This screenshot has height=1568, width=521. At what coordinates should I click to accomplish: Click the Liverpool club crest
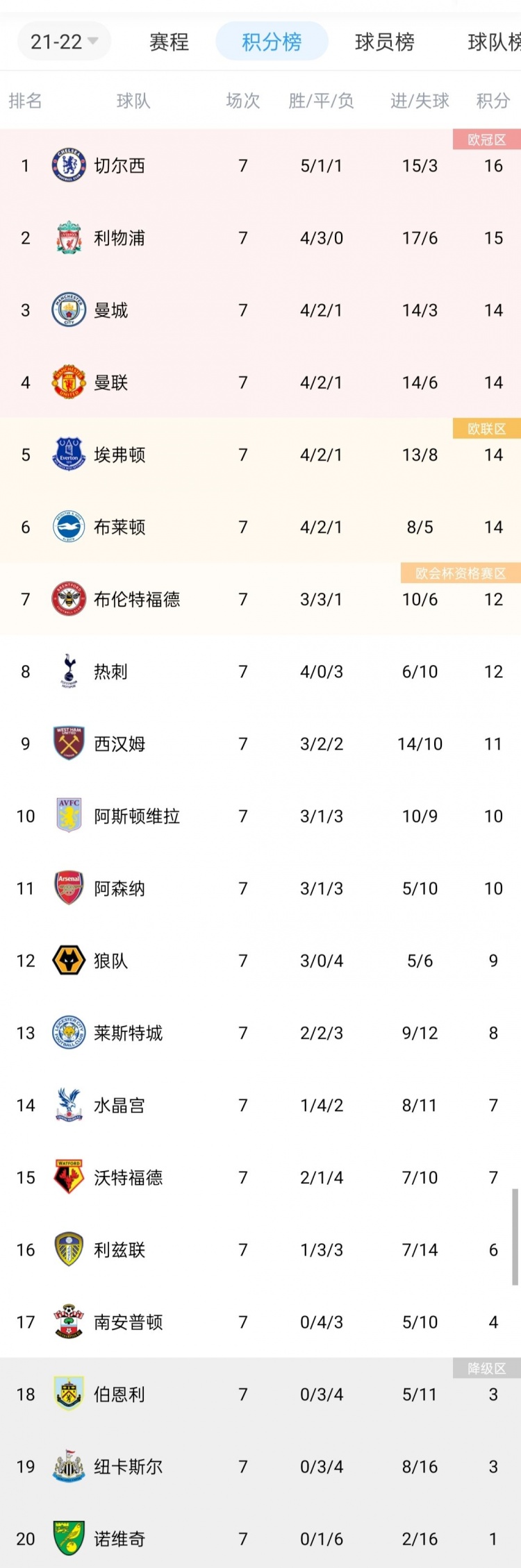click(69, 237)
